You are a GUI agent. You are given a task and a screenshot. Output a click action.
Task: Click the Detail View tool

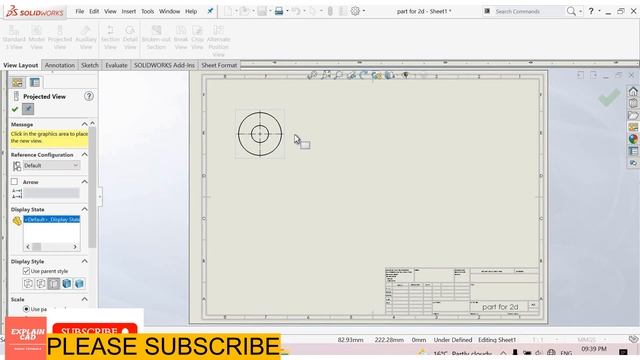(130, 38)
